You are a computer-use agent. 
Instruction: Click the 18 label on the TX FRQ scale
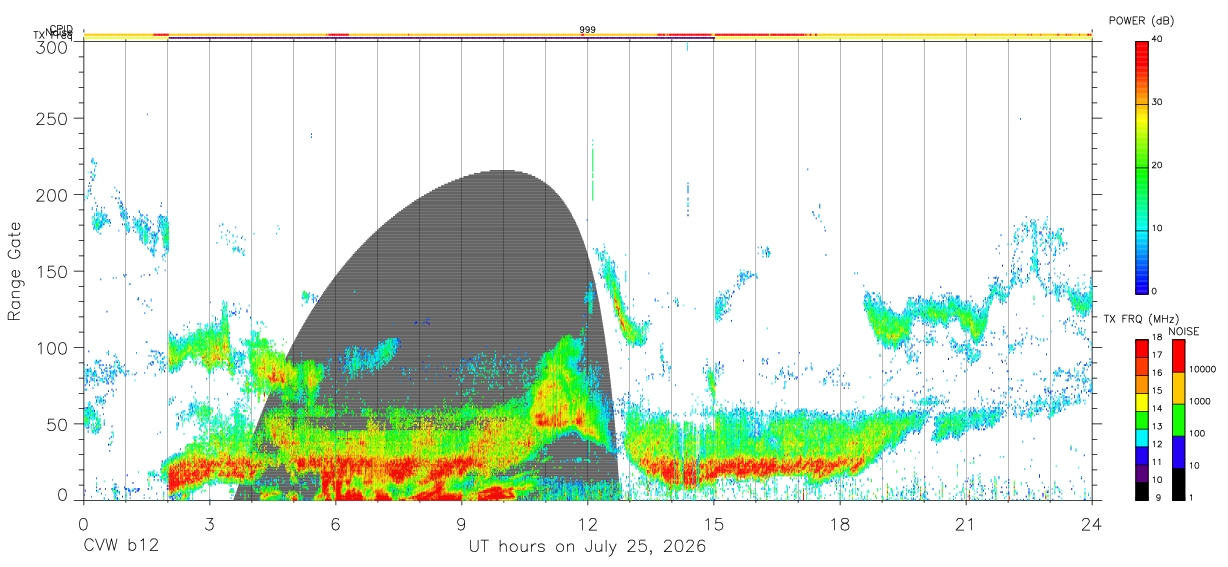click(1157, 338)
